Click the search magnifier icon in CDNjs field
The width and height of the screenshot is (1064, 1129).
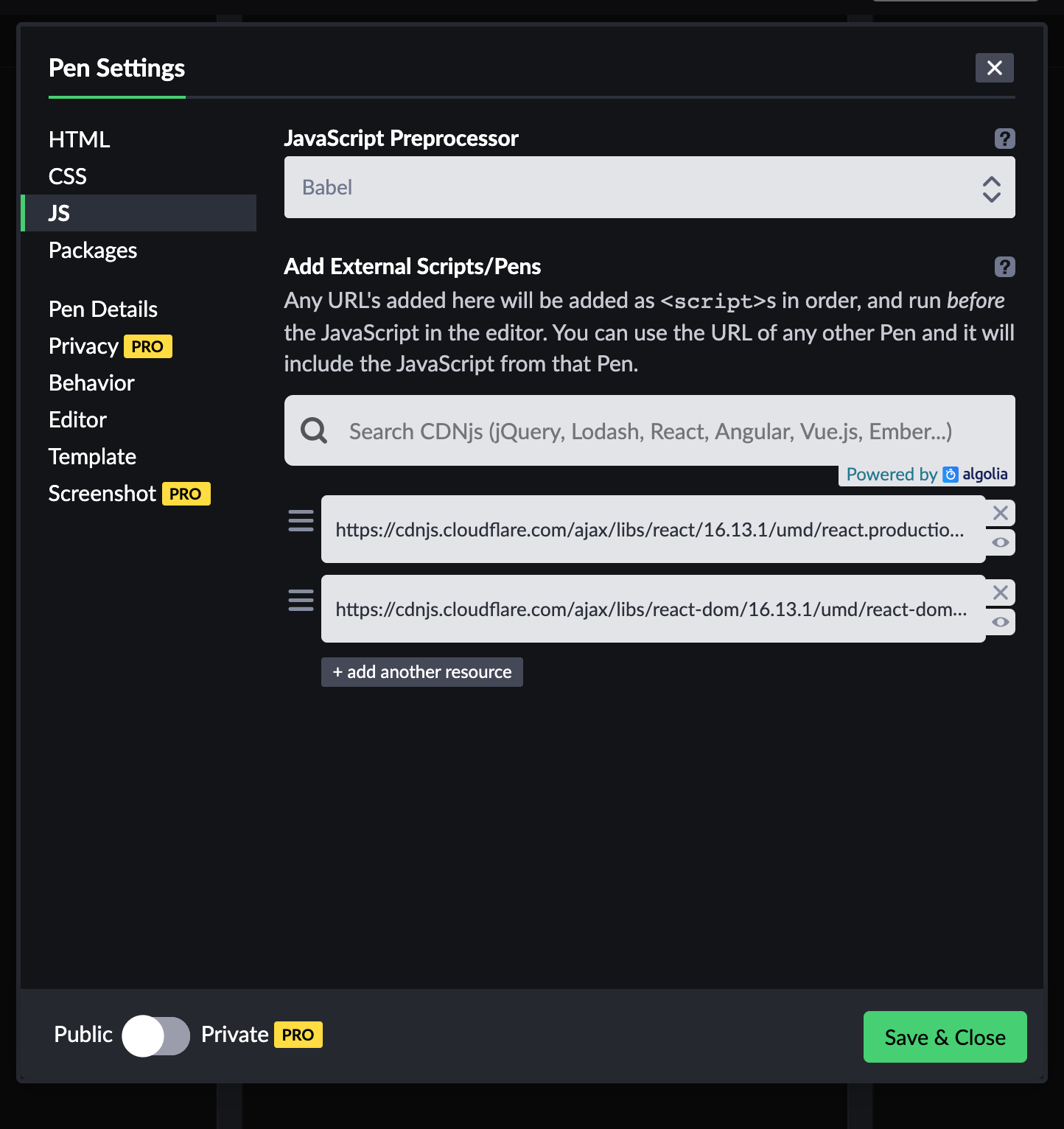coord(314,430)
